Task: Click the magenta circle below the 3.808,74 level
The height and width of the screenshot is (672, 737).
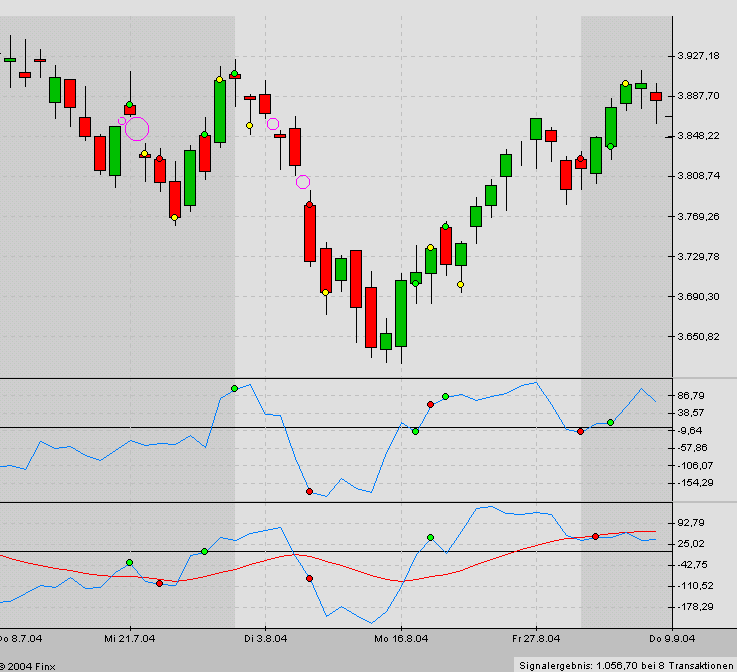Action: [303, 182]
